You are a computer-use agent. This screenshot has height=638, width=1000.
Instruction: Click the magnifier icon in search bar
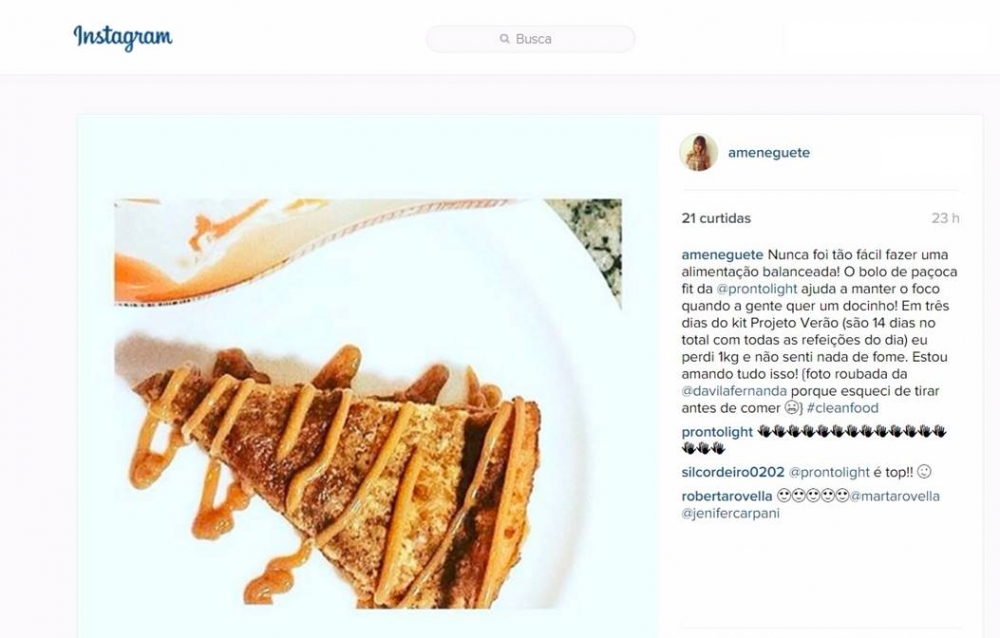(505, 39)
